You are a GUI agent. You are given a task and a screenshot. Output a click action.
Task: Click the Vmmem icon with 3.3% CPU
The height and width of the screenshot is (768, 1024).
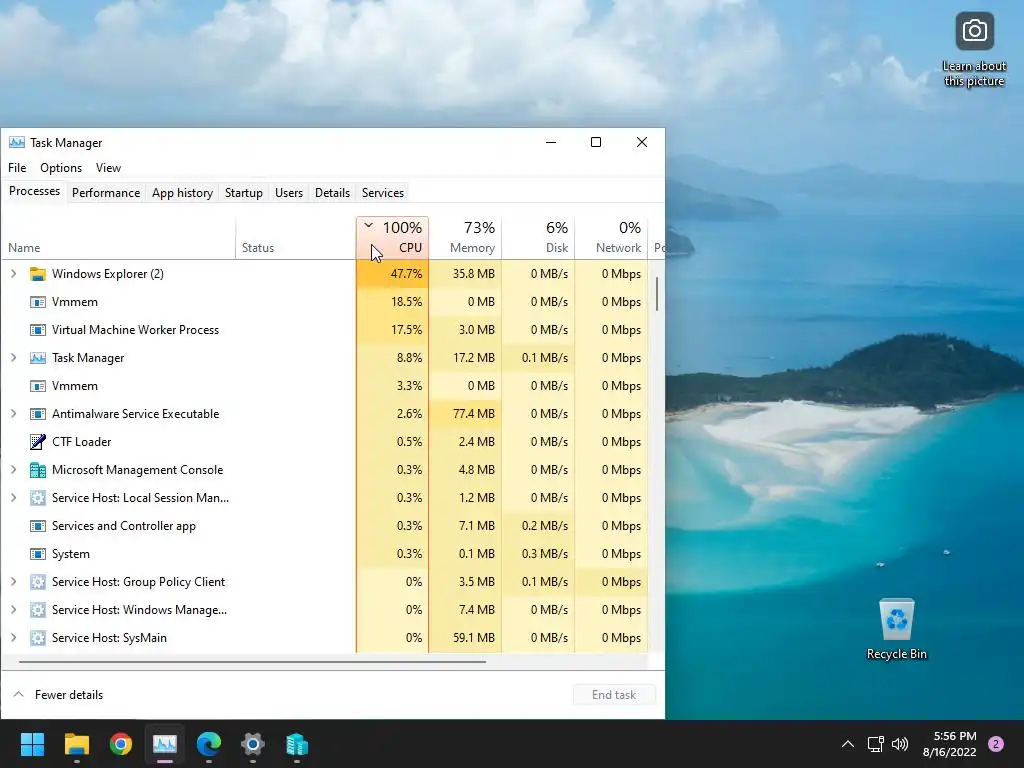point(38,386)
